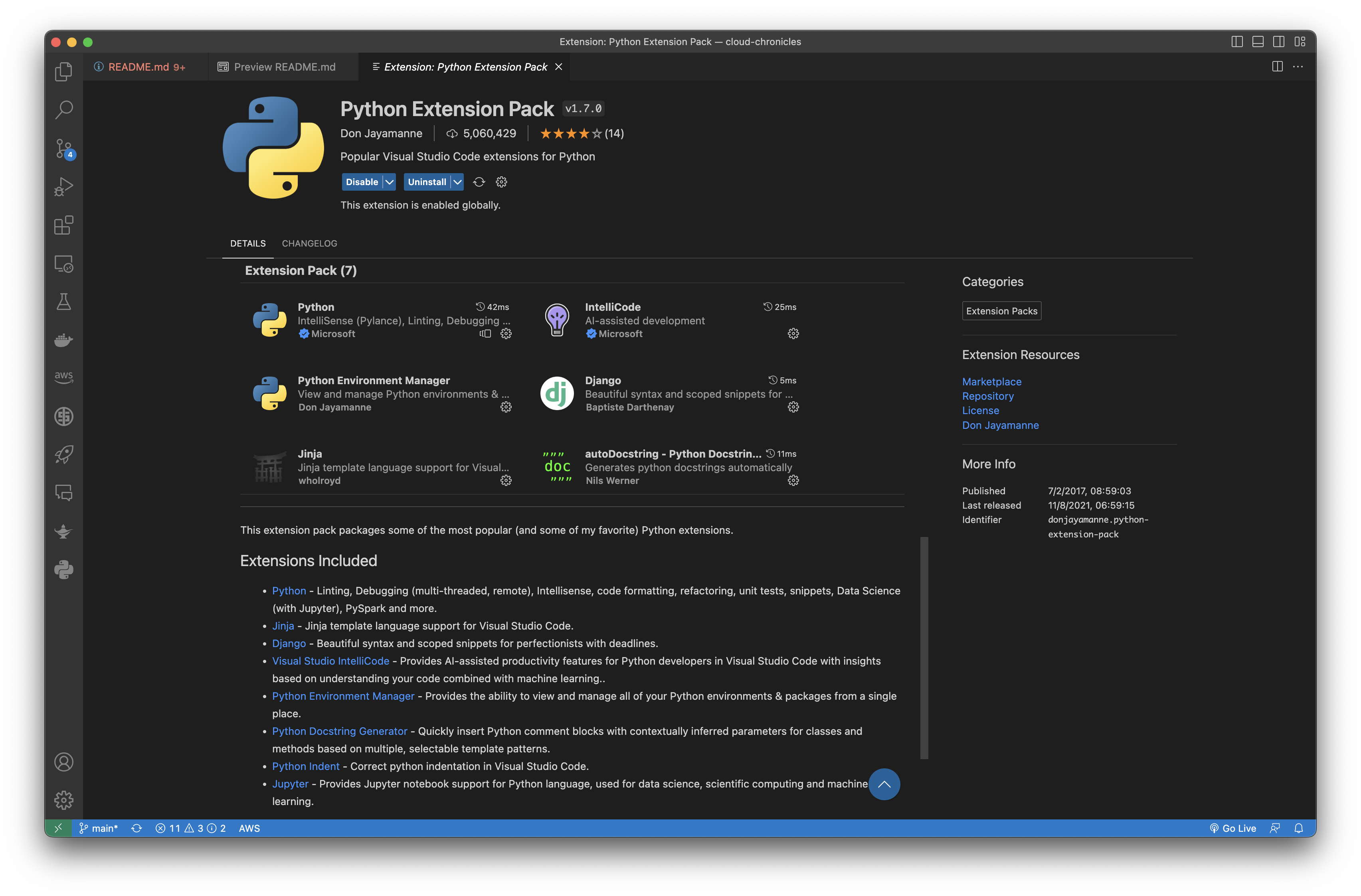
Task: Uninstall the Python Extension Pack
Action: tap(427, 182)
